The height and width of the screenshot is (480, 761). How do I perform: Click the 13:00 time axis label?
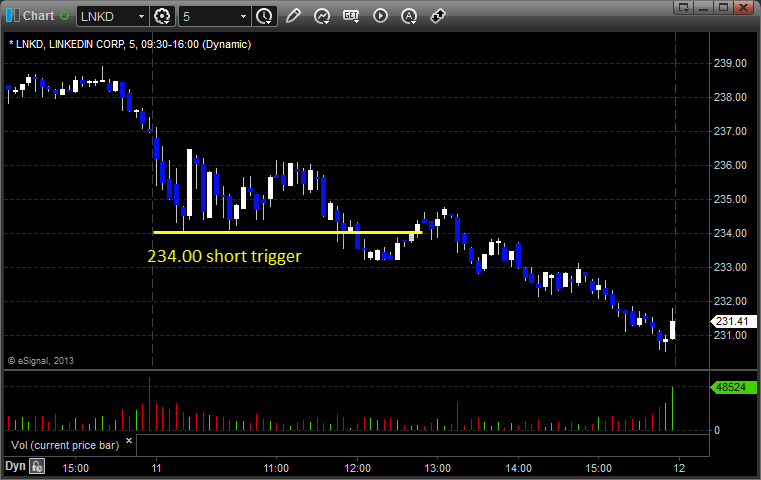point(438,468)
